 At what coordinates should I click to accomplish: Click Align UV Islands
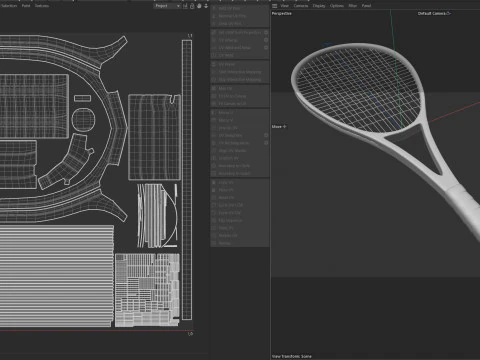240,151
